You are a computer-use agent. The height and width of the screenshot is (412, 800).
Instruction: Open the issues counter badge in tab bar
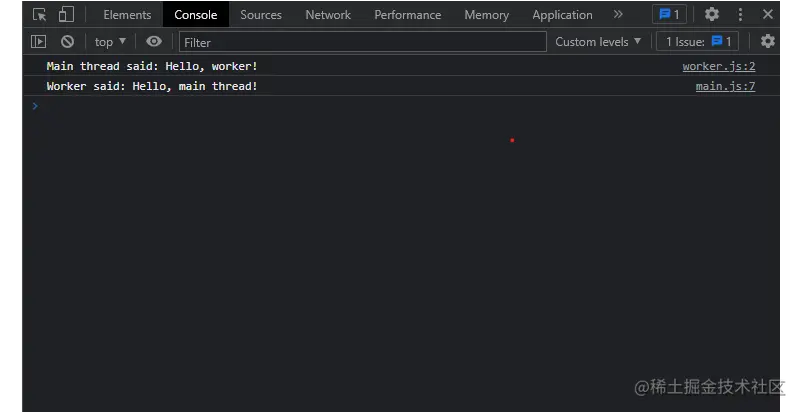[669, 14]
